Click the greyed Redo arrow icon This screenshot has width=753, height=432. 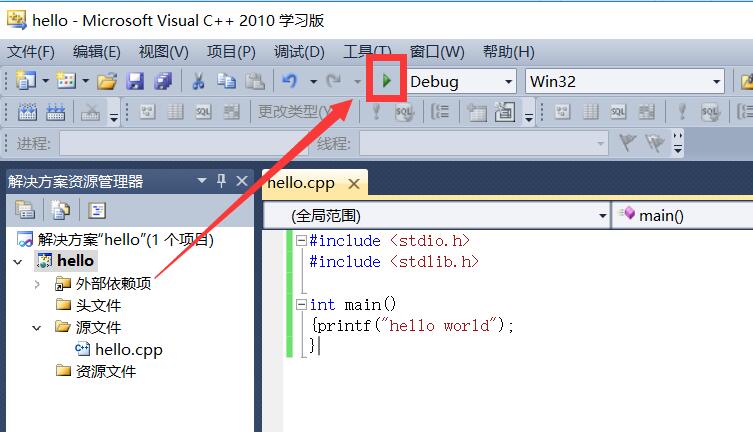click(x=334, y=81)
